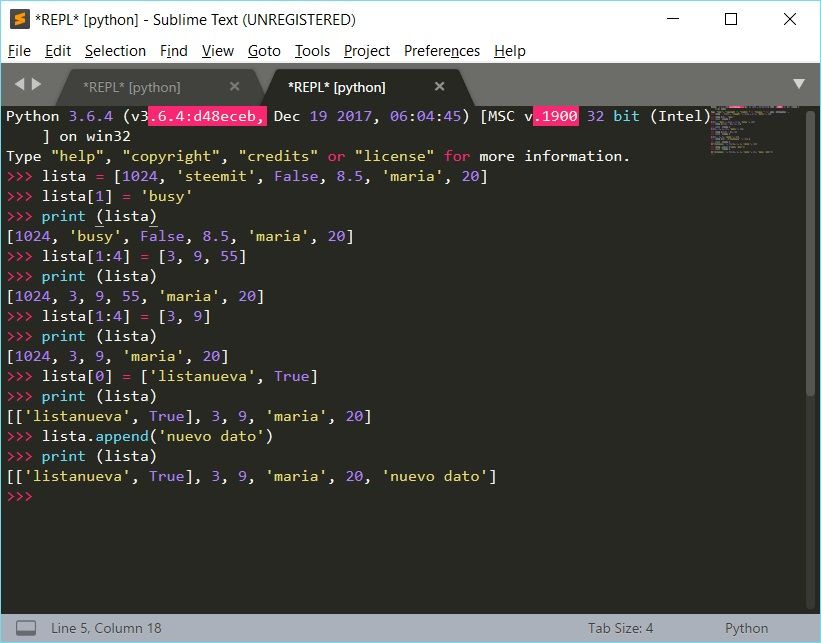Toggle side bar via status bar panel icon

pos(26,628)
